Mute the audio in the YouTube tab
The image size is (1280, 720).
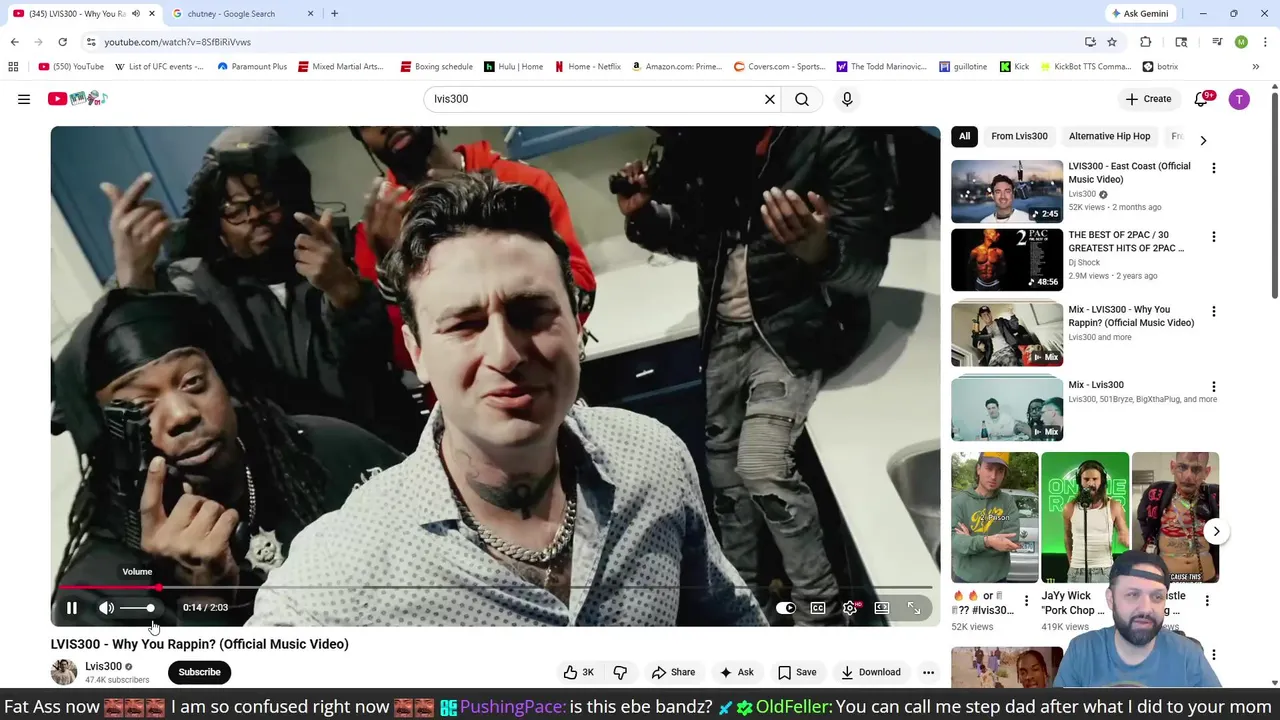pyautogui.click(x=136, y=14)
